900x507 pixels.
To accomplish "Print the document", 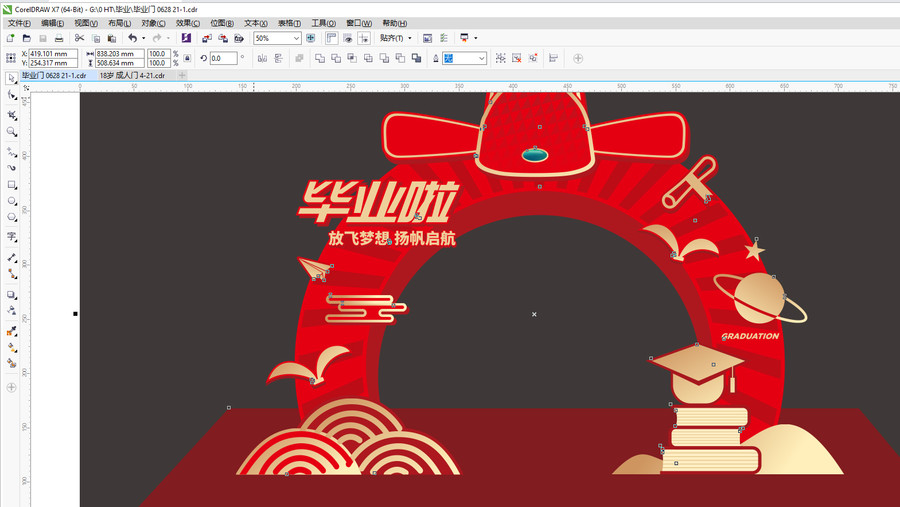I will coord(59,38).
